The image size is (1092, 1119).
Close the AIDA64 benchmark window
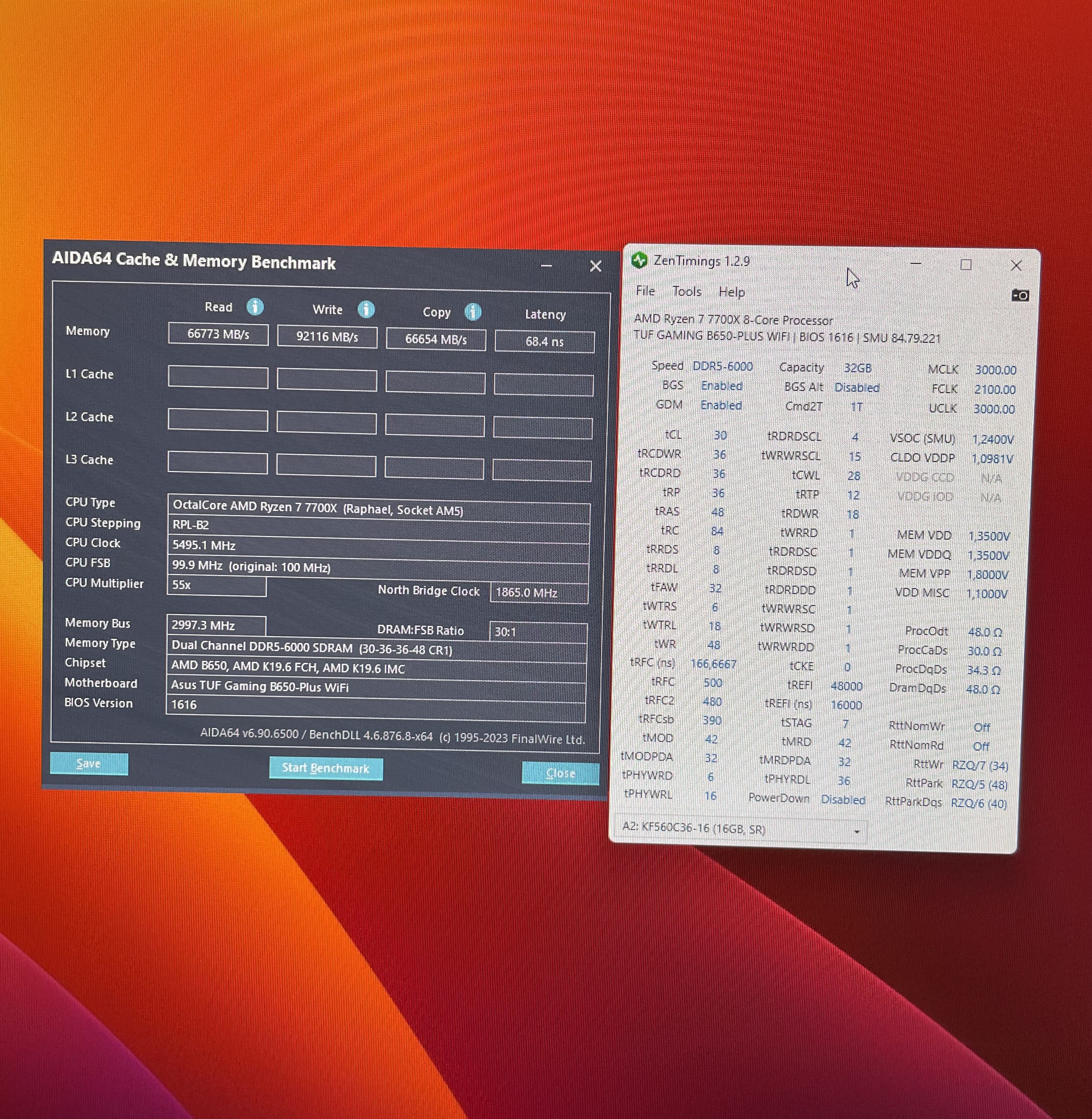[x=595, y=266]
